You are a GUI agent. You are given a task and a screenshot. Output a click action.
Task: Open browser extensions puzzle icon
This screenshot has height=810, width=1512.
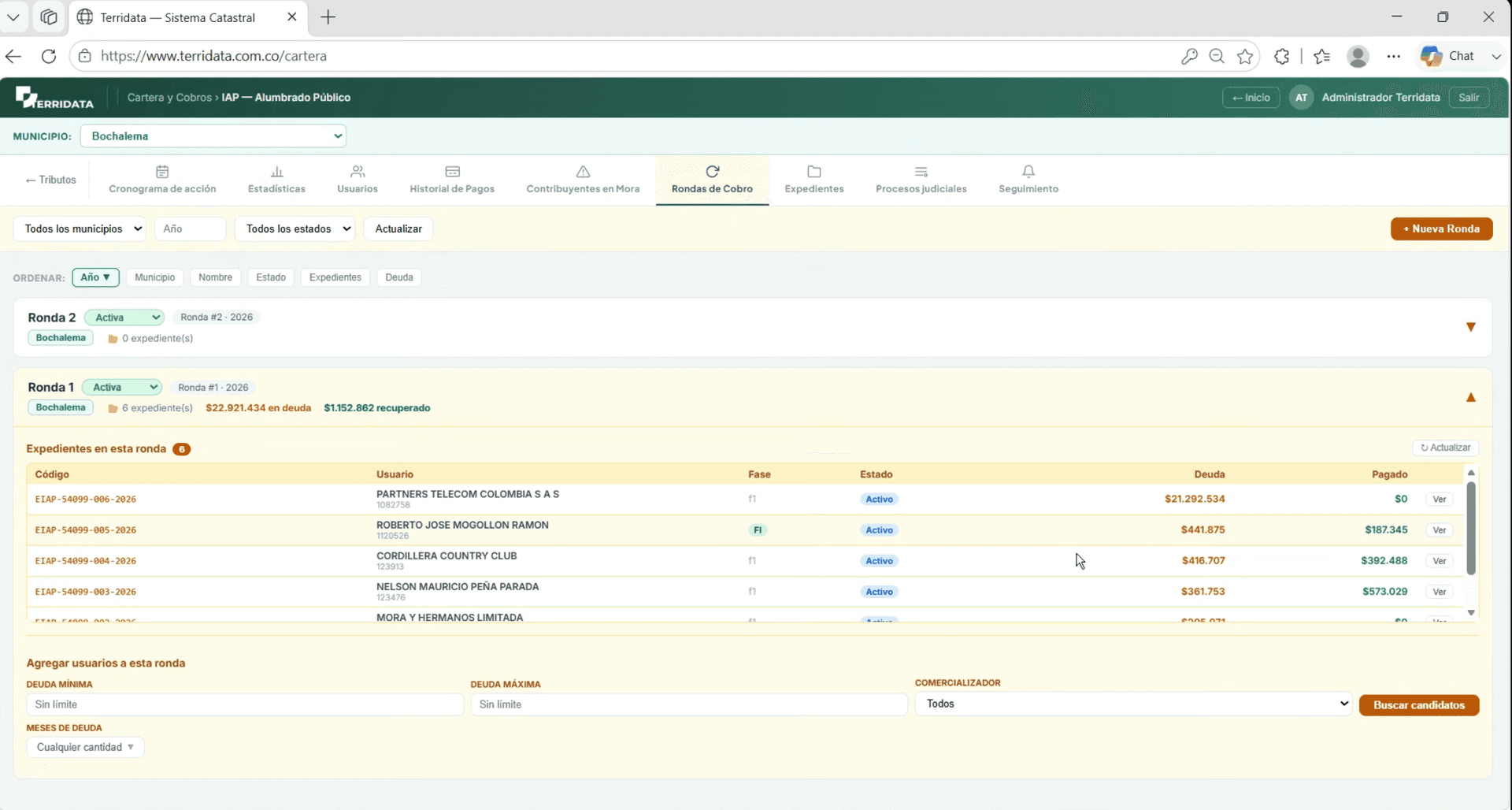click(x=1282, y=56)
